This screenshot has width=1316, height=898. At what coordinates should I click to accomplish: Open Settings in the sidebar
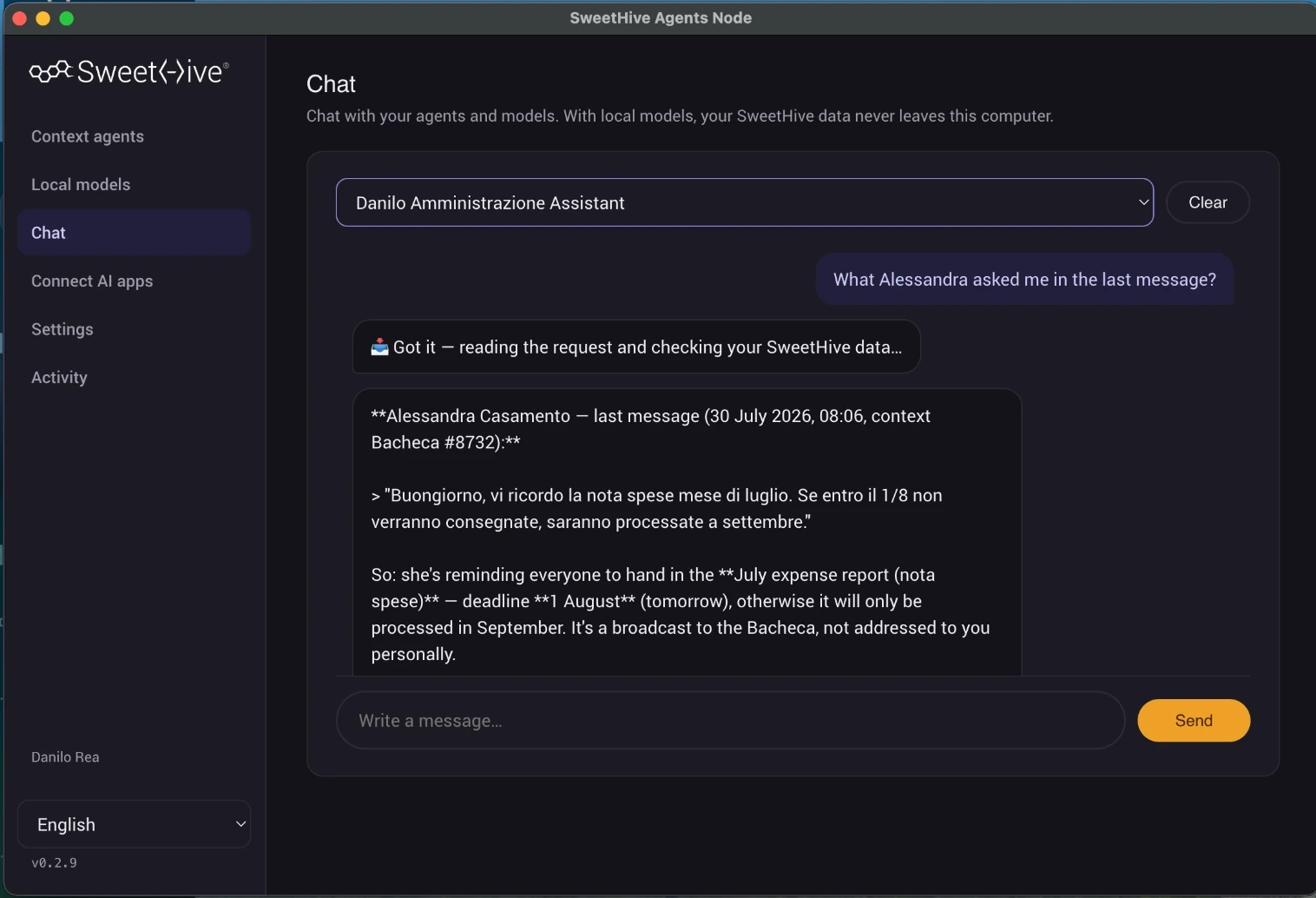(63, 329)
